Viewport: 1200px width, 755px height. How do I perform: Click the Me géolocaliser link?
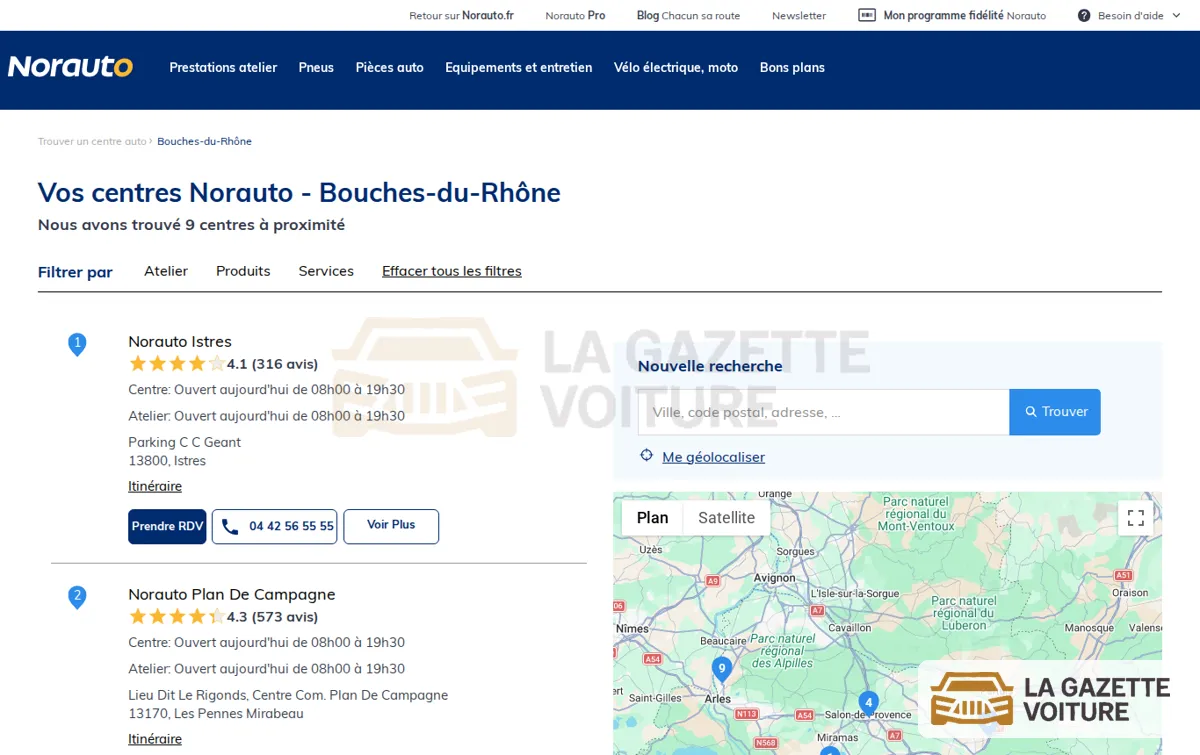(713, 457)
